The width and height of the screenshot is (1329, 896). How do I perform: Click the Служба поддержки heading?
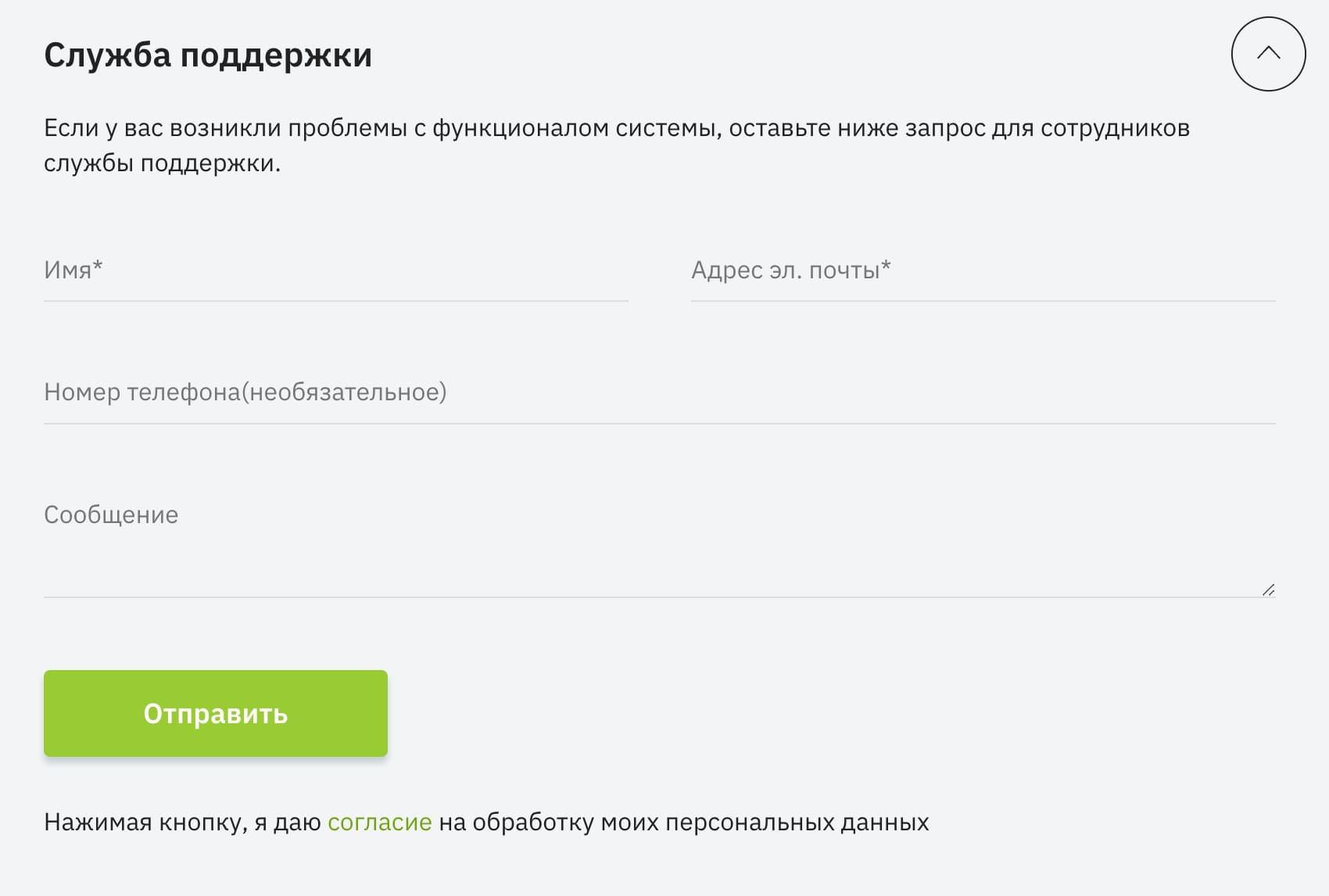tap(208, 56)
